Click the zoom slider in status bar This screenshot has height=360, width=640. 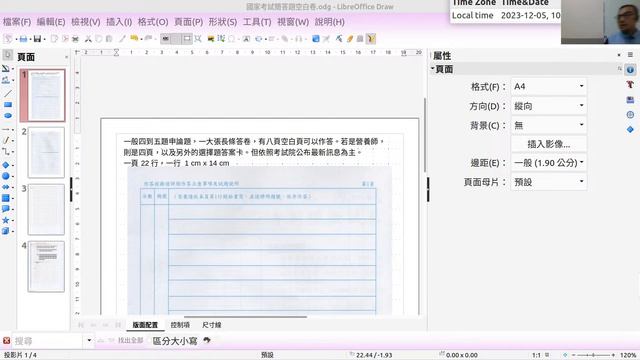(x=593, y=355)
